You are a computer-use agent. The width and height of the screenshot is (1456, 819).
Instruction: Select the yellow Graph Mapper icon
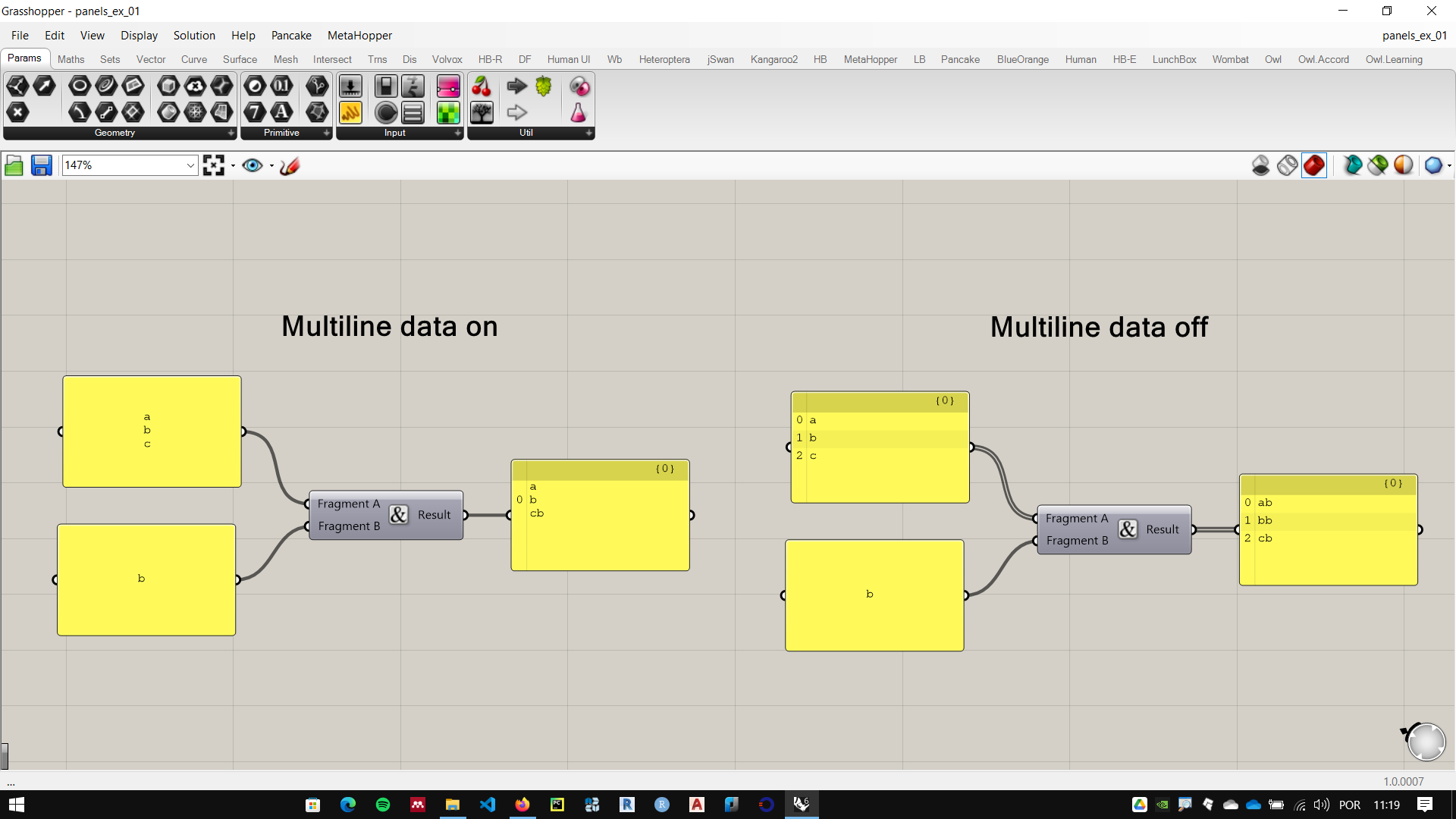point(350,112)
